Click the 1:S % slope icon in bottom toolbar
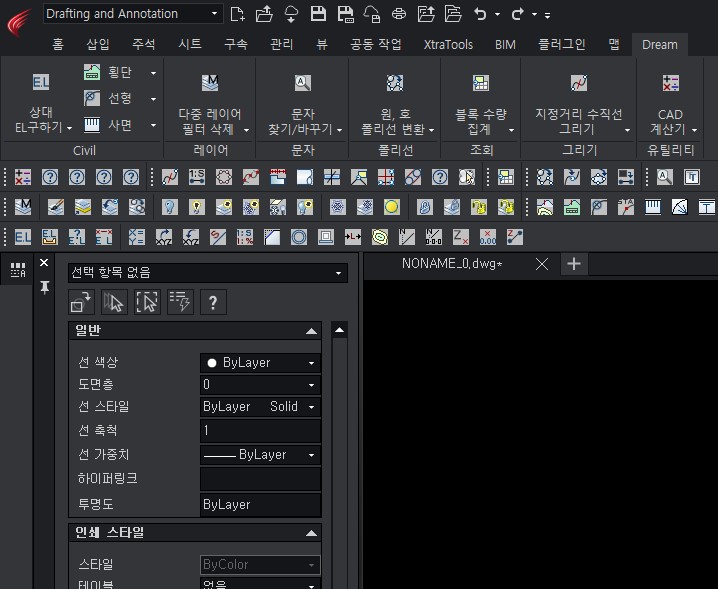 [x=245, y=237]
